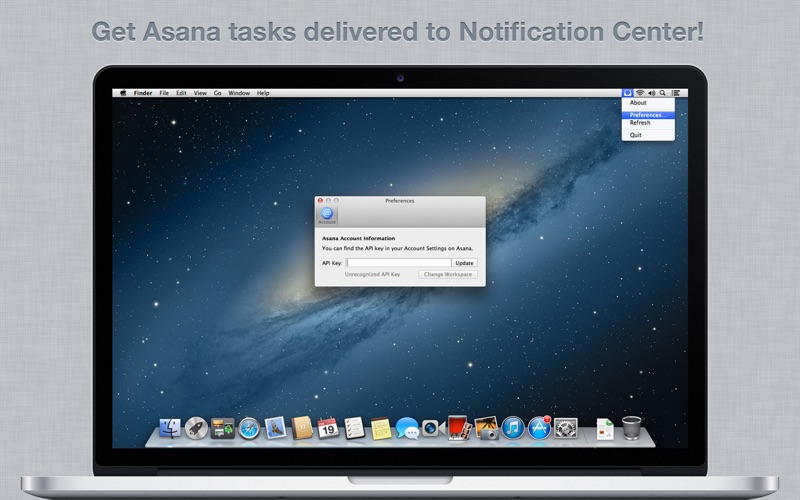800x500 pixels.
Task: Select Preferences… in the dropdown menu
Action: tap(648, 115)
